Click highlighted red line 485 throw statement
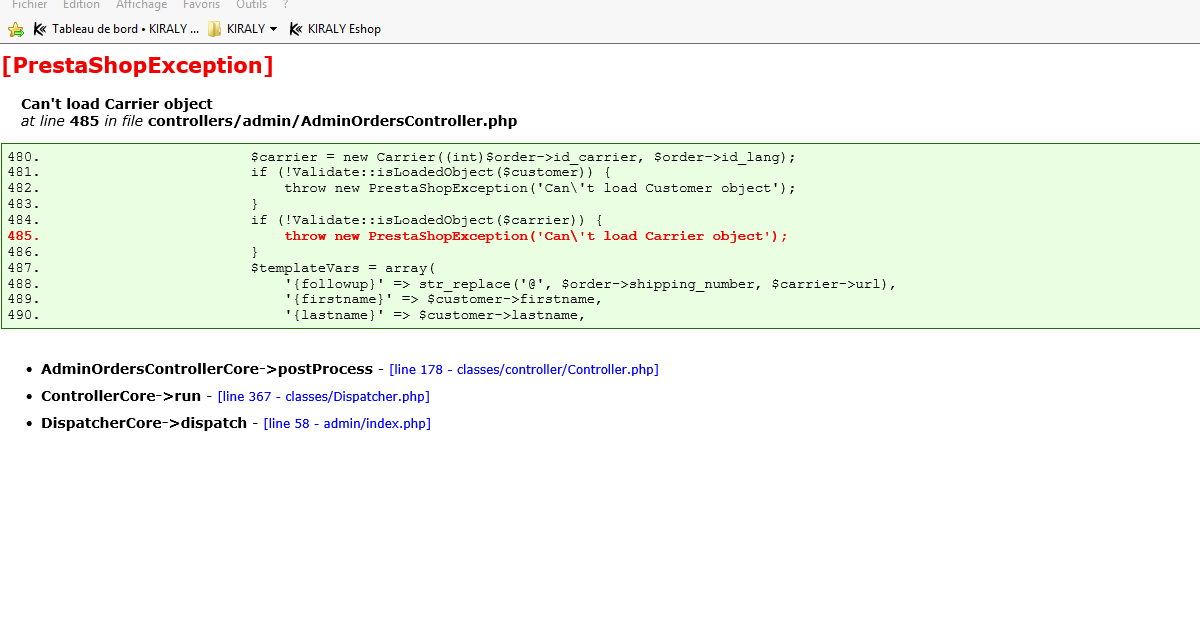The height and width of the screenshot is (630, 1200). (536, 236)
